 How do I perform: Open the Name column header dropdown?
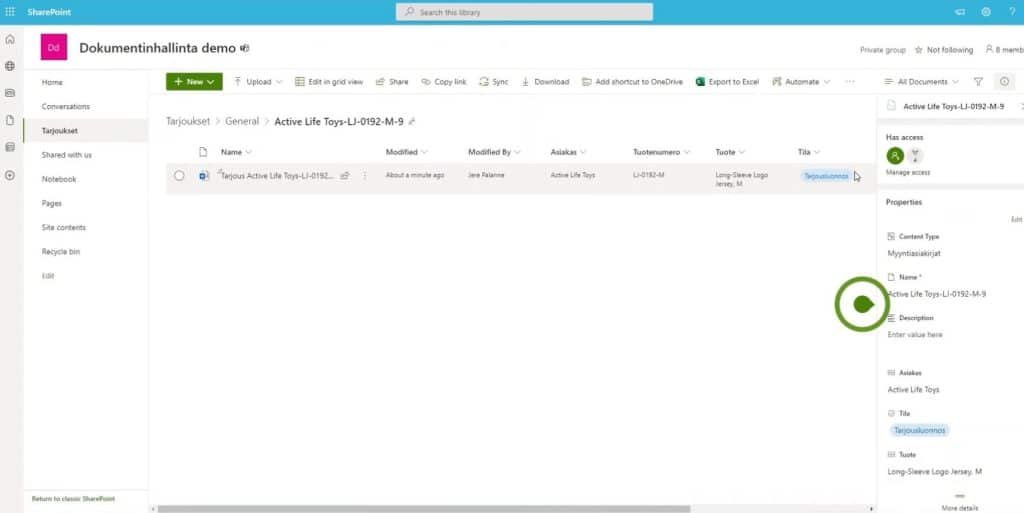tap(236, 152)
